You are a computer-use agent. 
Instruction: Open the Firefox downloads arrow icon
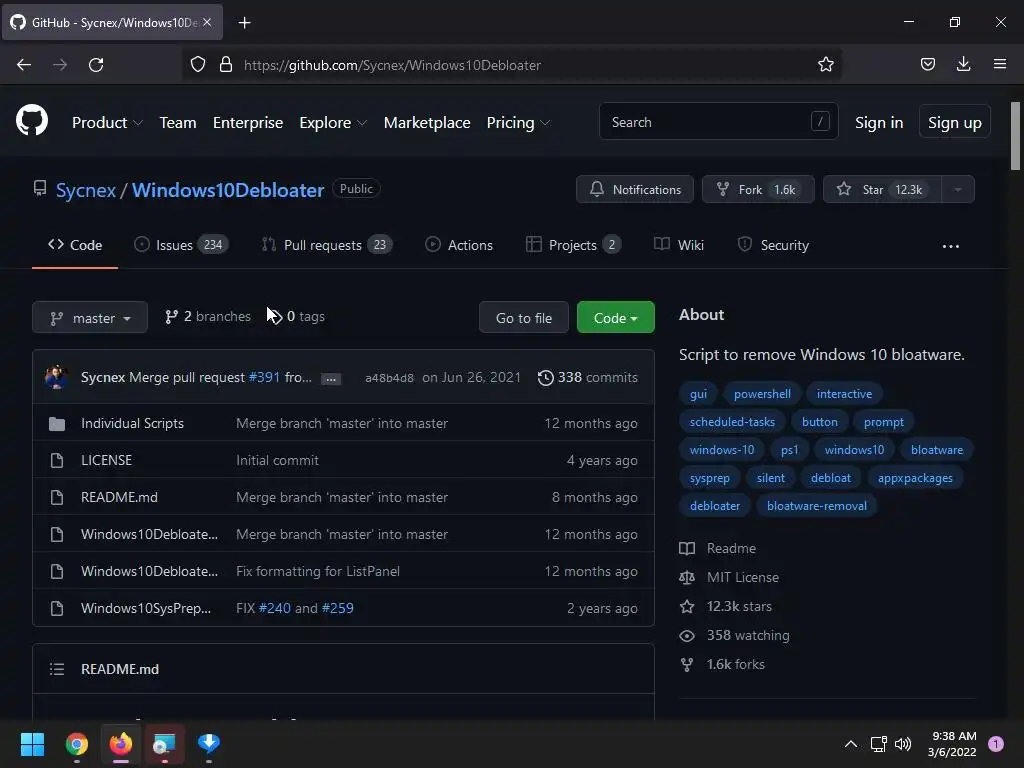[x=963, y=64]
